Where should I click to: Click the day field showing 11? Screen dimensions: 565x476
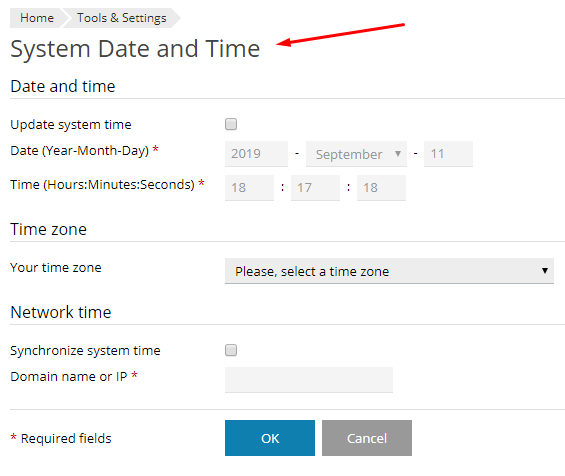[448, 154]
